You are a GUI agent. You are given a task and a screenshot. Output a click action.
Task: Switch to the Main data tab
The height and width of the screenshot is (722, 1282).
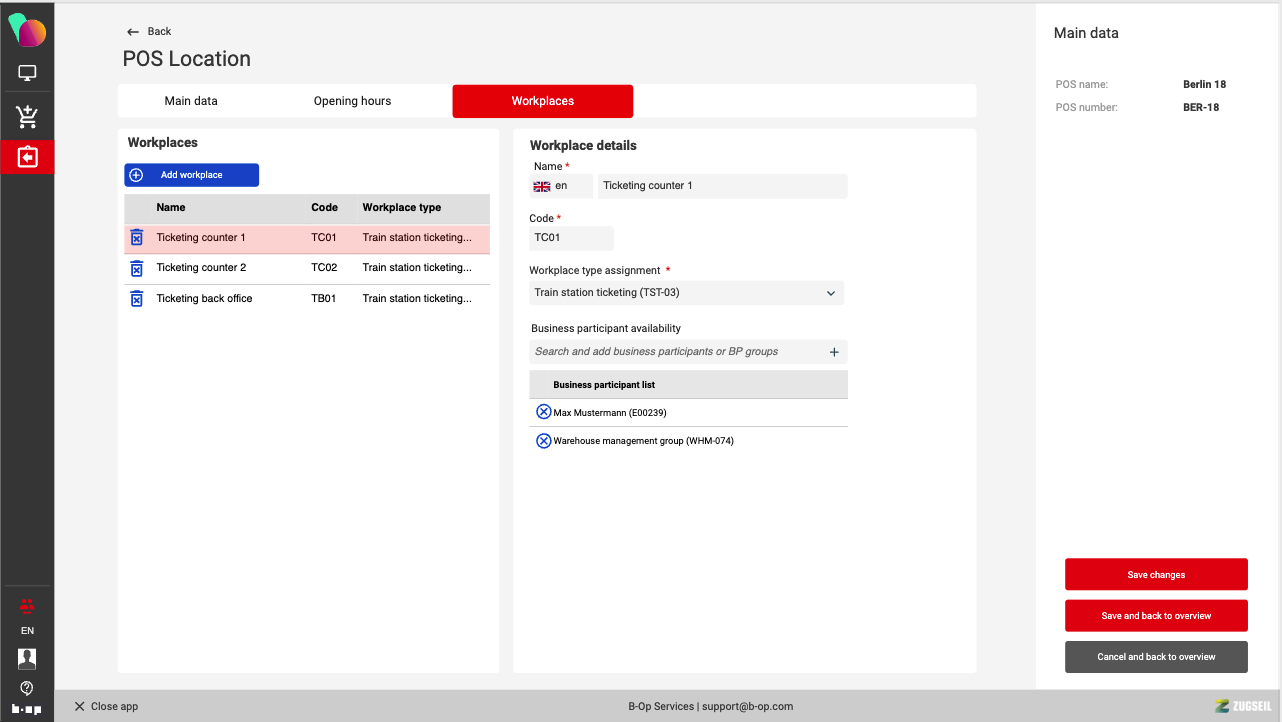[x=191, y=101]
